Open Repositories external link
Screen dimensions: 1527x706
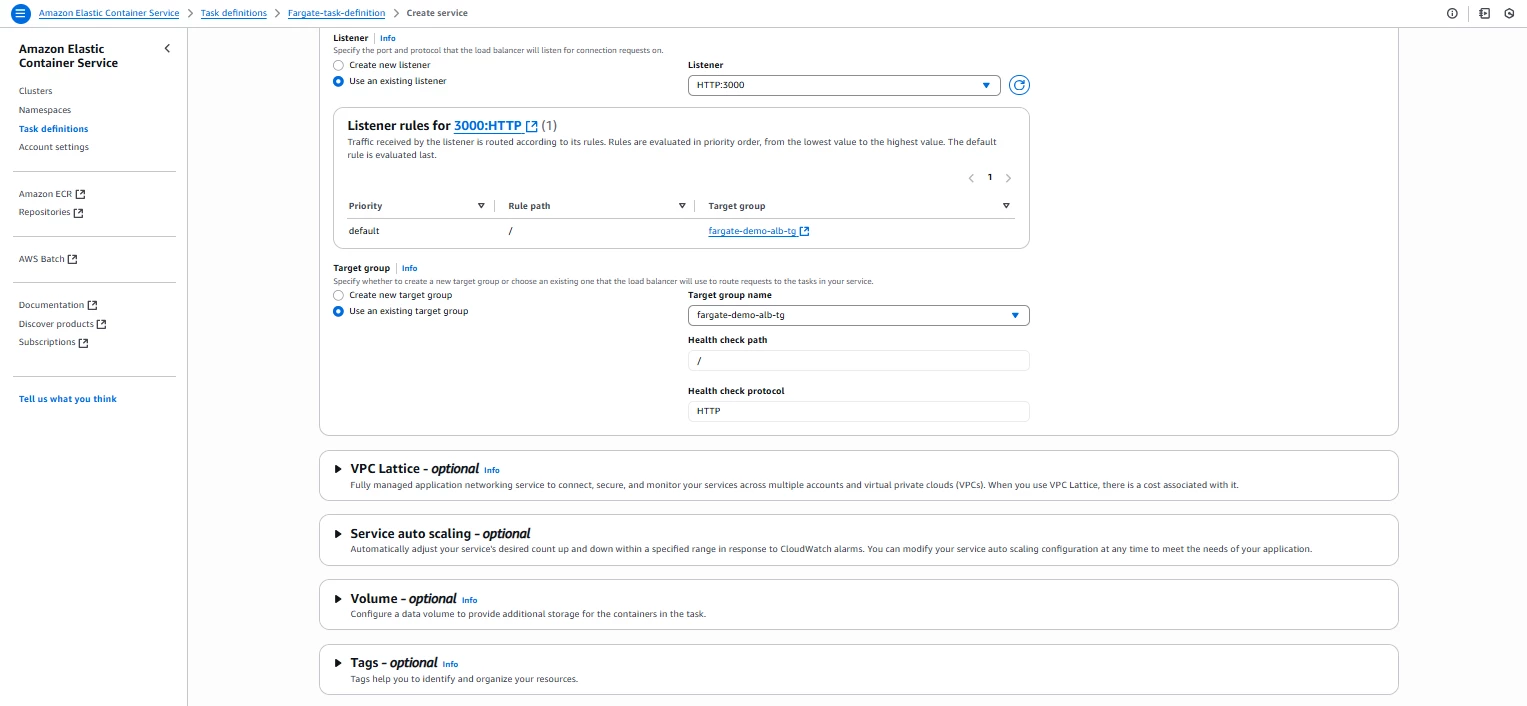51,212
